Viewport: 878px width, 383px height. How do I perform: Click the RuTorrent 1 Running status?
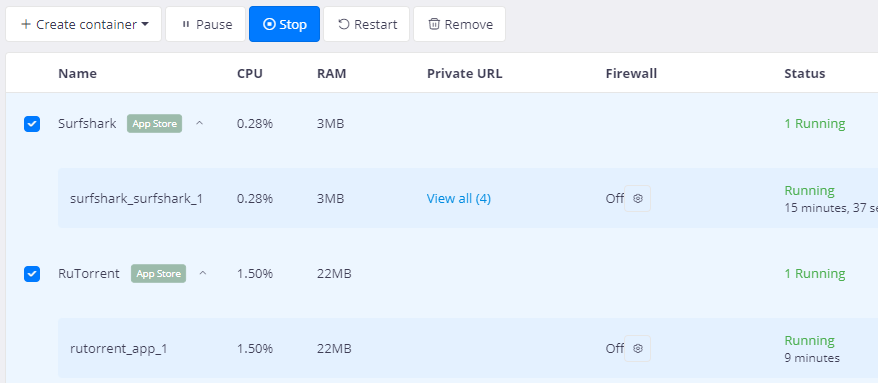point(815,274)
